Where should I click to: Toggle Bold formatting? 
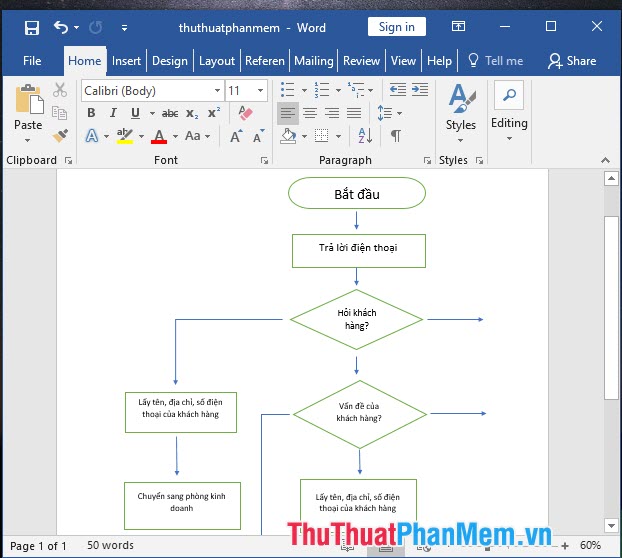point(92,113)
